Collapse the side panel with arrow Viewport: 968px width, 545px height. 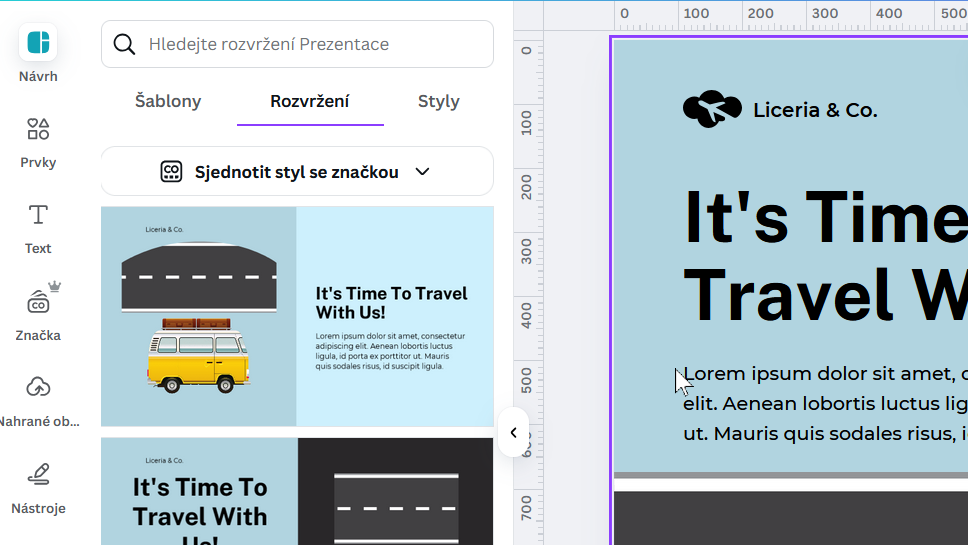click(x=513, y=432)
